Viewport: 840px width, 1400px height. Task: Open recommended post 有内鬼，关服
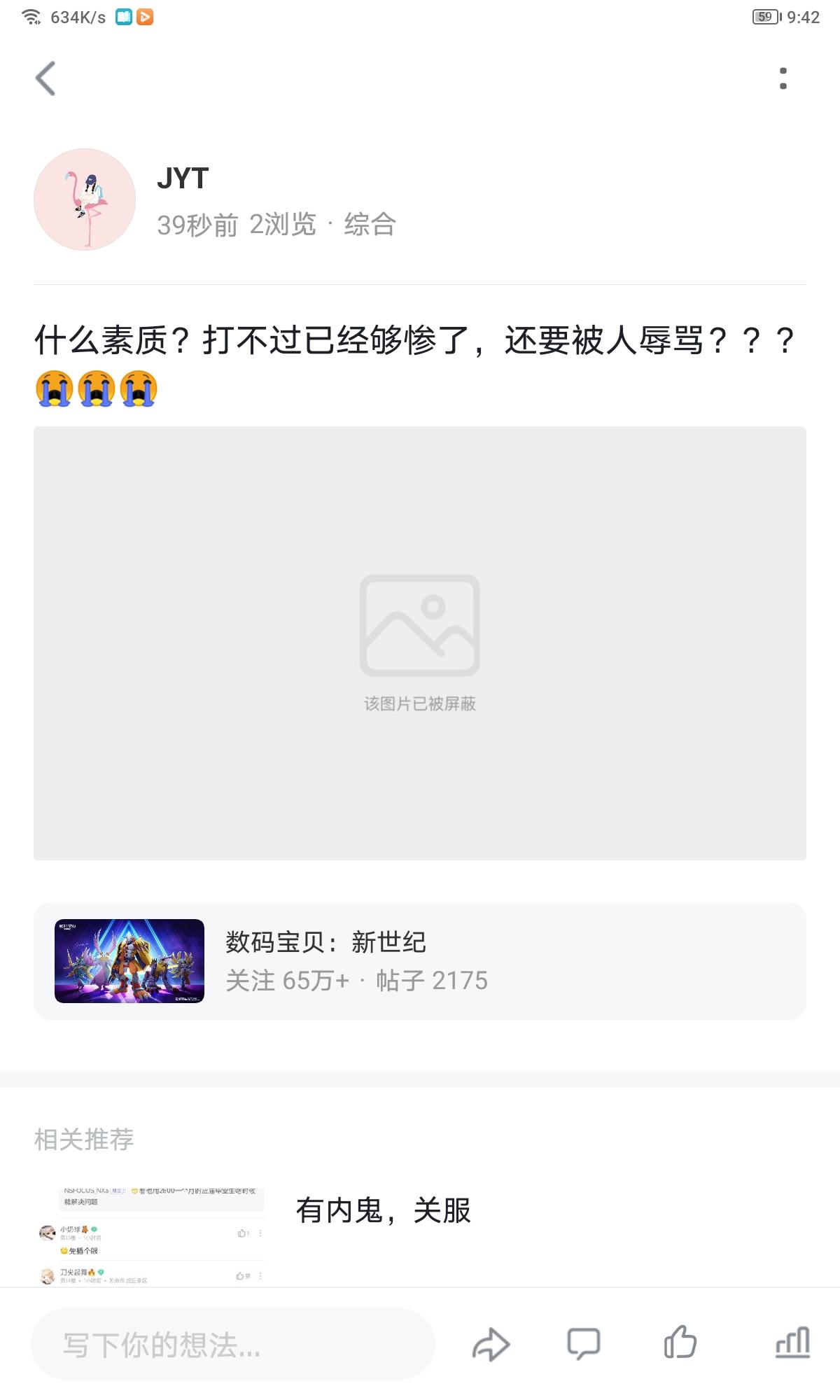point(384,1210)
